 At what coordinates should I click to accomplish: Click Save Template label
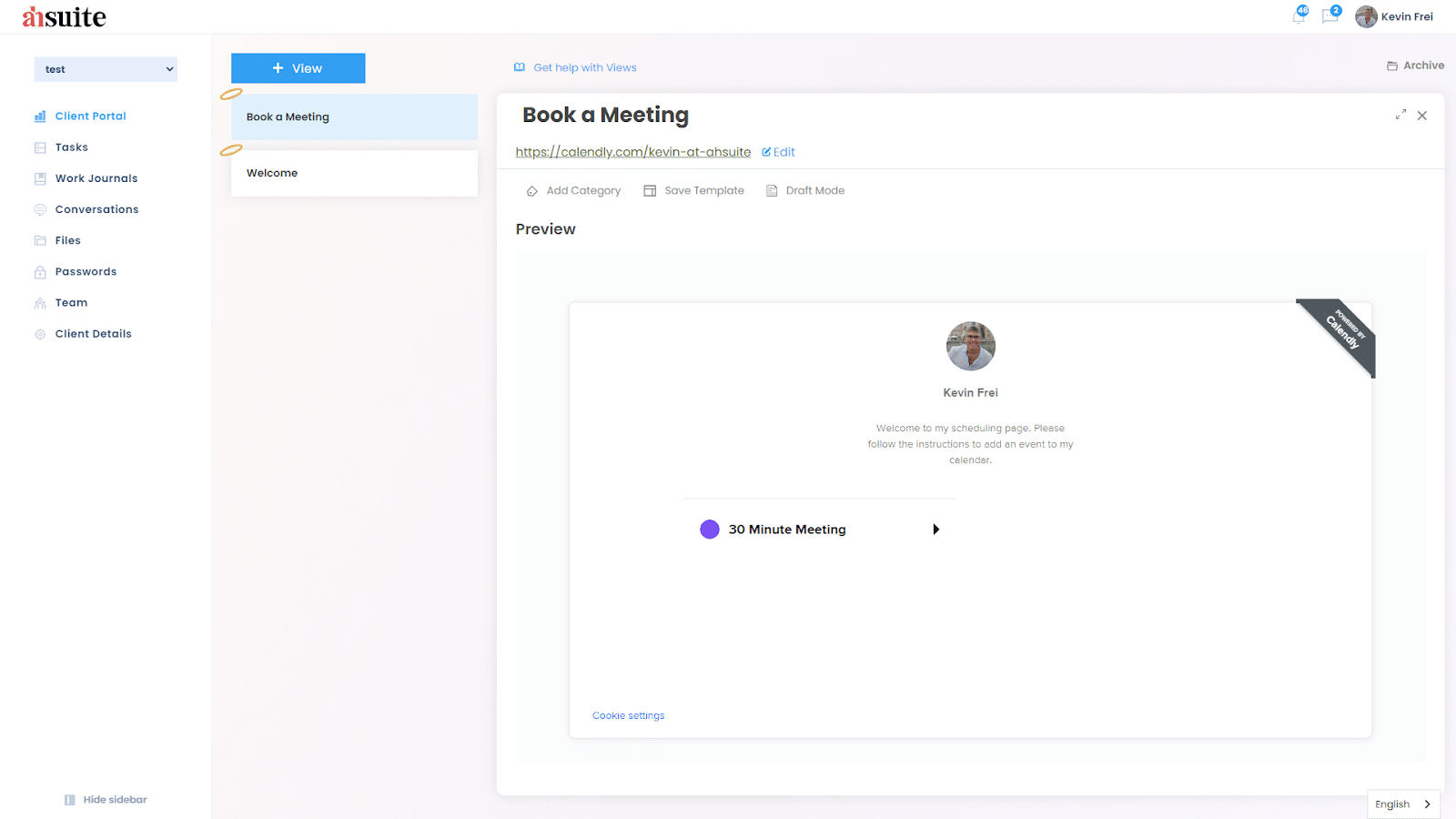pos(704,191)
